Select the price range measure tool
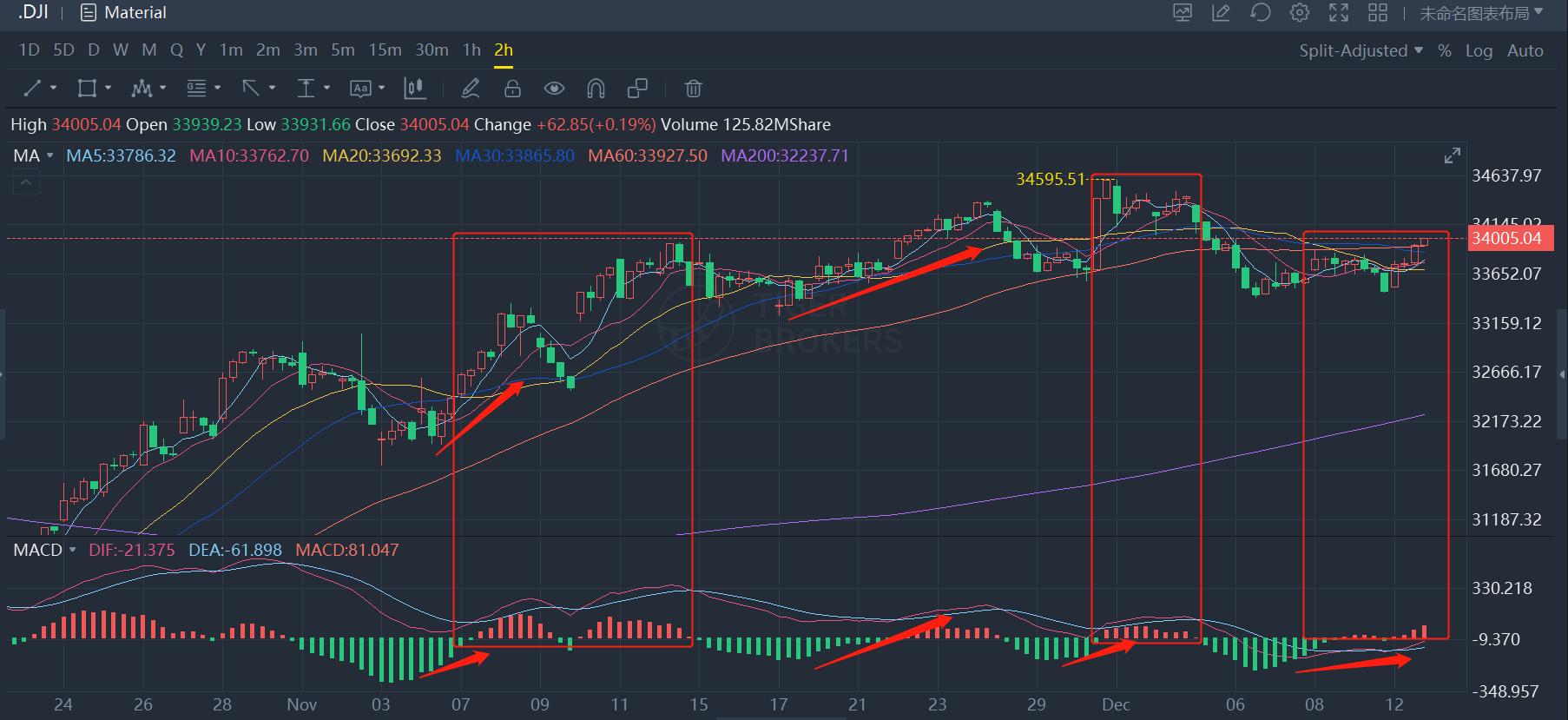Screen dimensions: 1568x720 [306, 88]
